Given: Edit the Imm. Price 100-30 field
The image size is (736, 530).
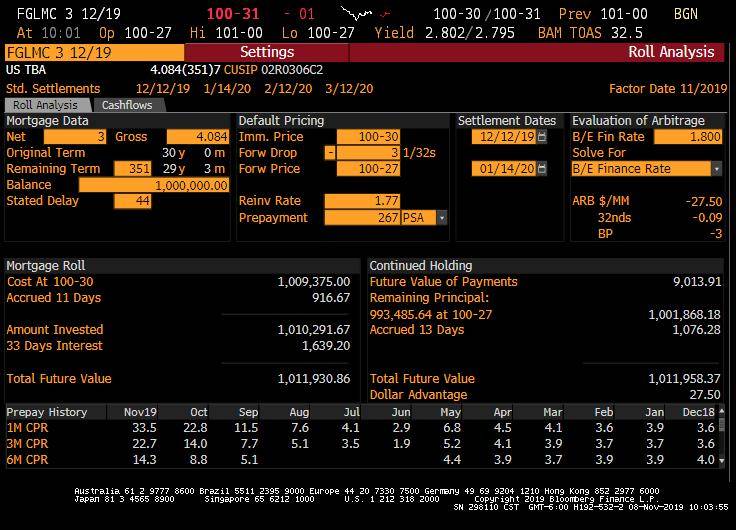Looking at the screenshot, I should [x=368, y=137].
